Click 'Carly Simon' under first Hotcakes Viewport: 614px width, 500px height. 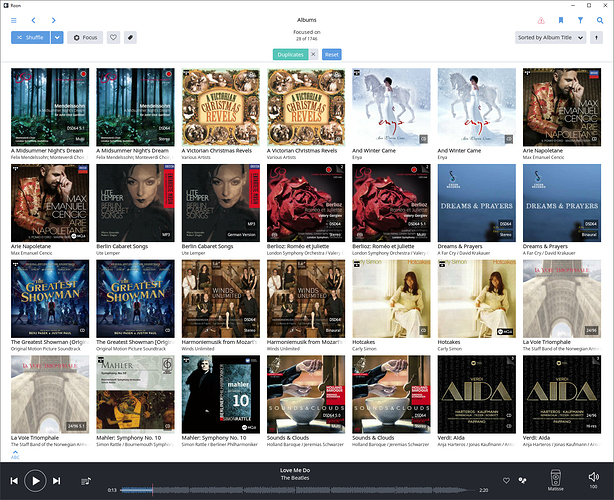pos(364,348)
